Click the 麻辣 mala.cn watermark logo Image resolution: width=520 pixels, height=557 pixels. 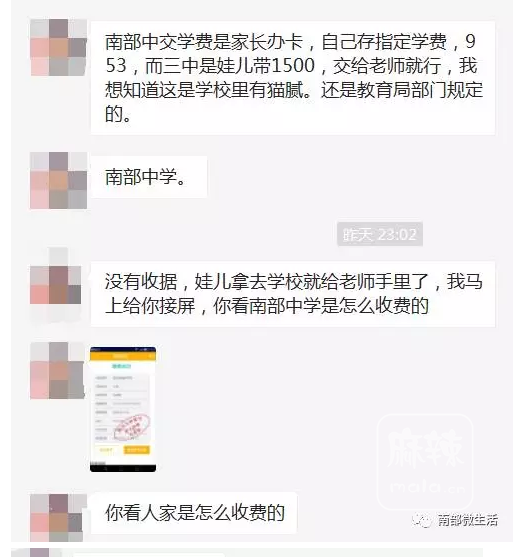(x=425, y=462)
